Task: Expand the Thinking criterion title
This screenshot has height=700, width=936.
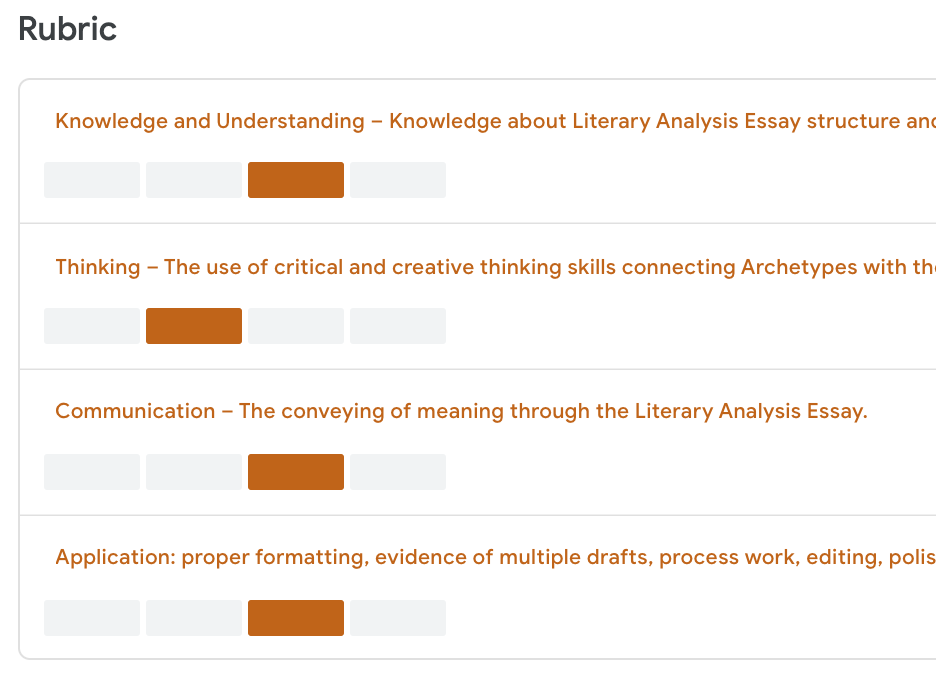Action: 495,267
